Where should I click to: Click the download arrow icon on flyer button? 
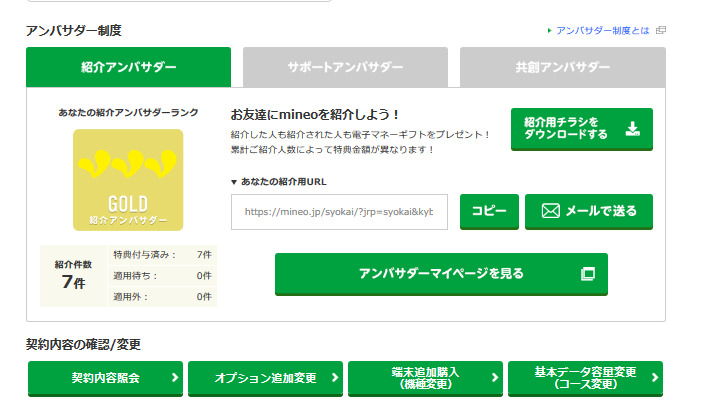point(632,129)
